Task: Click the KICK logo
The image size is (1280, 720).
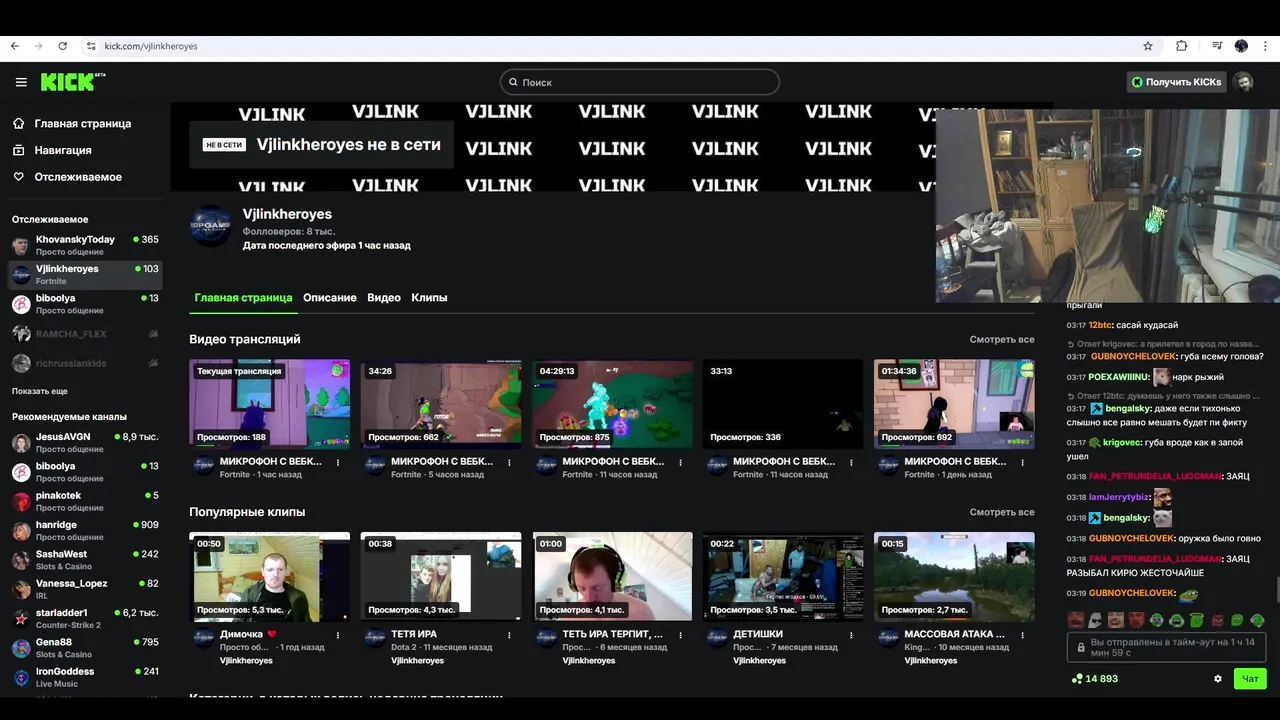Action: pyautogui.click(x=72, y=82)
